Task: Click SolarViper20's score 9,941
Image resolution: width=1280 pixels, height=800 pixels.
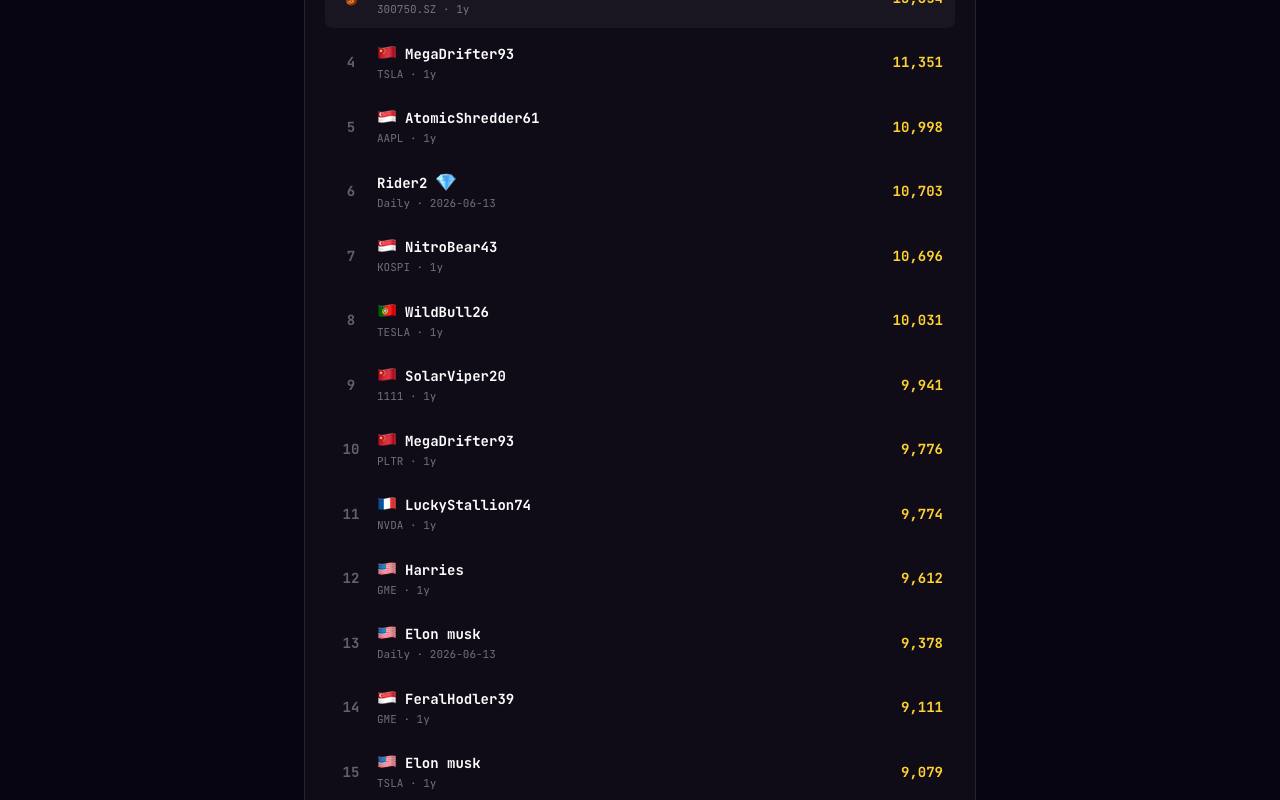Action: click(x=922, y=385)
